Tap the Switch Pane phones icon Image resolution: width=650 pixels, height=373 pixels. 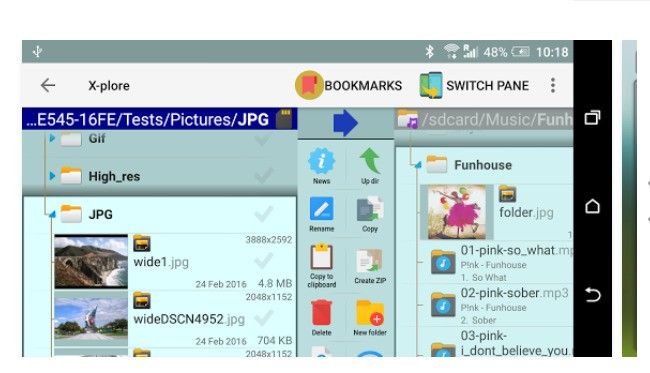[431, 85]
